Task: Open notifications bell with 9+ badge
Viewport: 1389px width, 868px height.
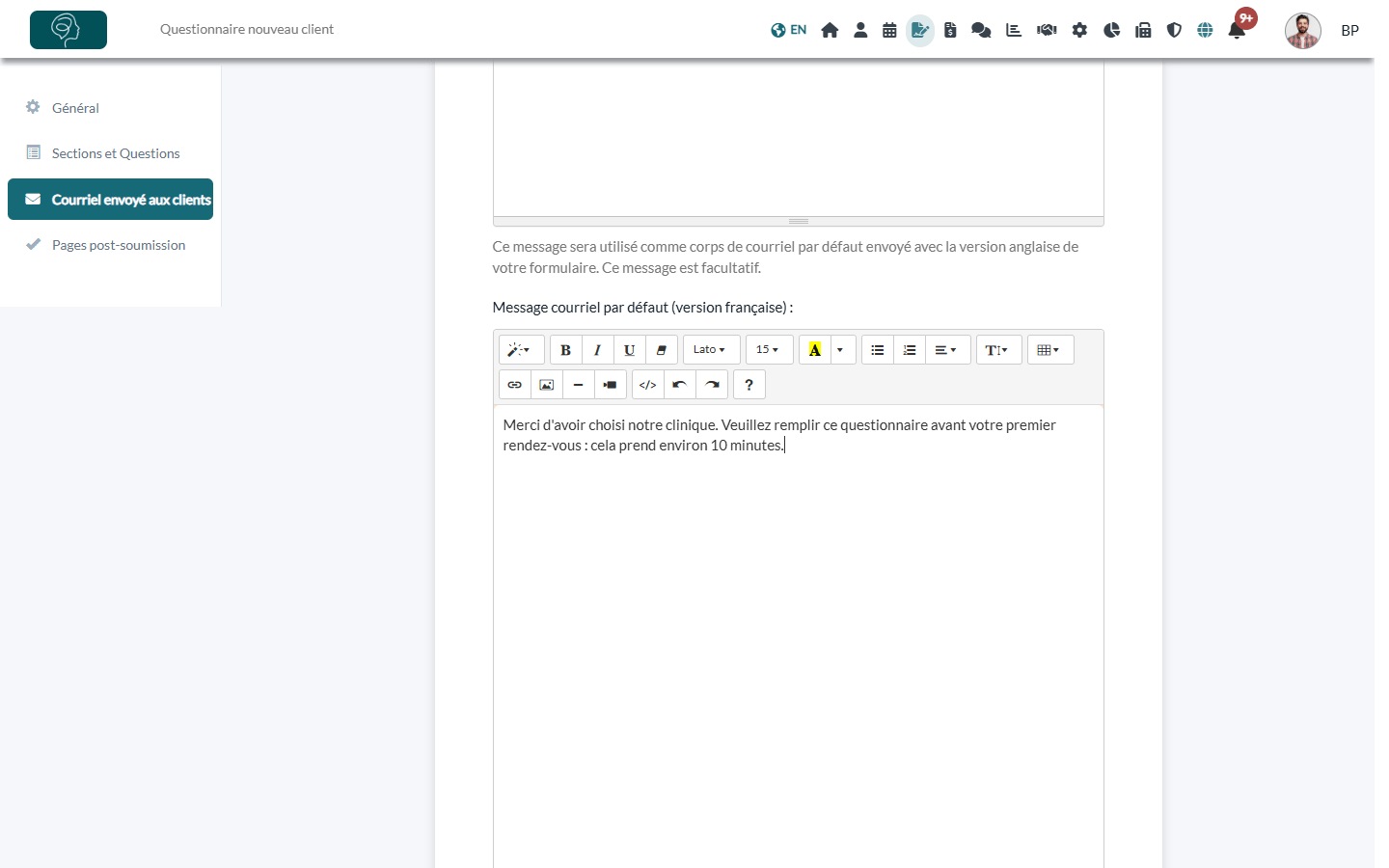Action: click(x=1238, y=29)
